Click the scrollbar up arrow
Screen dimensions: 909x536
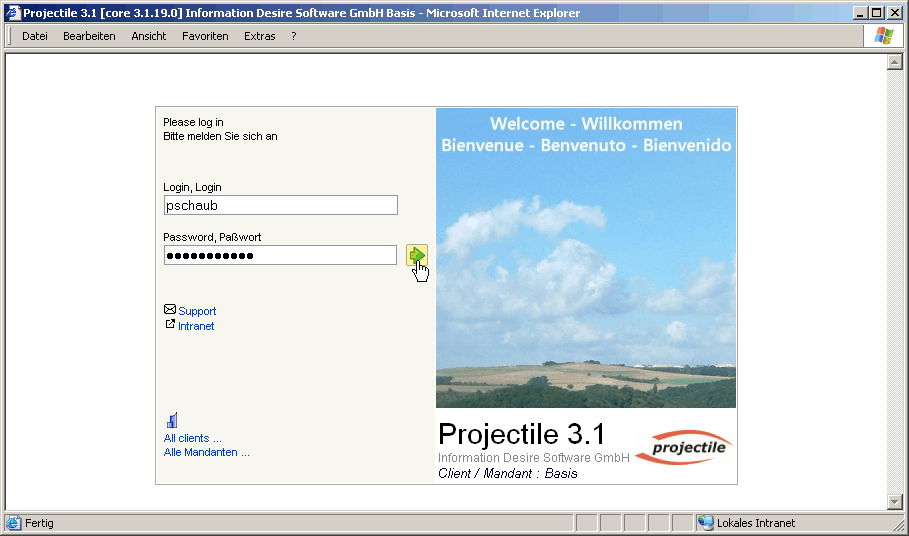[895, 62]
